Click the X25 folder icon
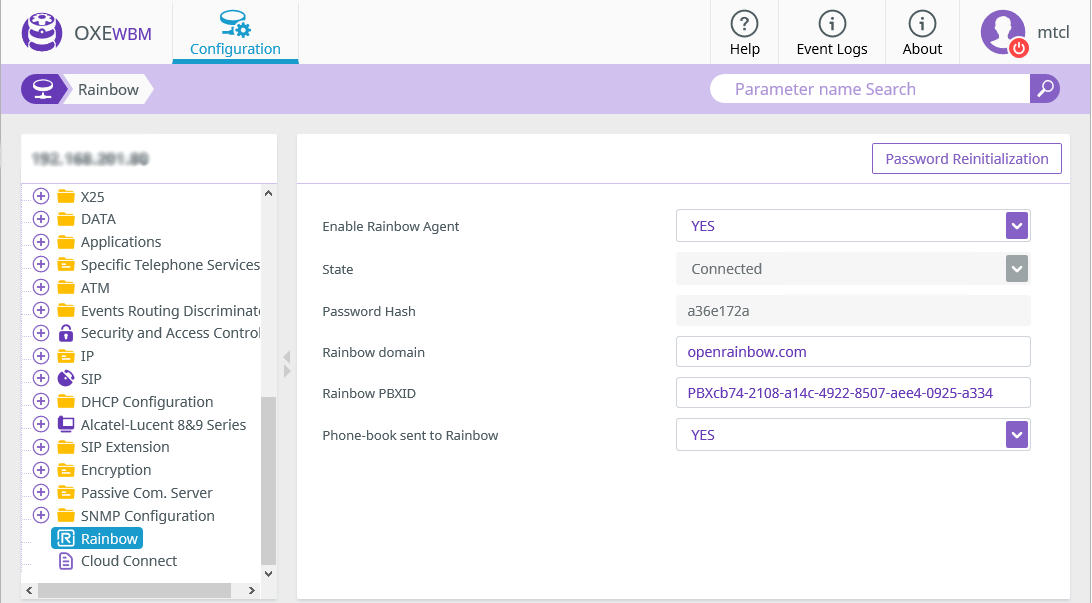This screenshot has width=1092, height=603. (65, 196)
